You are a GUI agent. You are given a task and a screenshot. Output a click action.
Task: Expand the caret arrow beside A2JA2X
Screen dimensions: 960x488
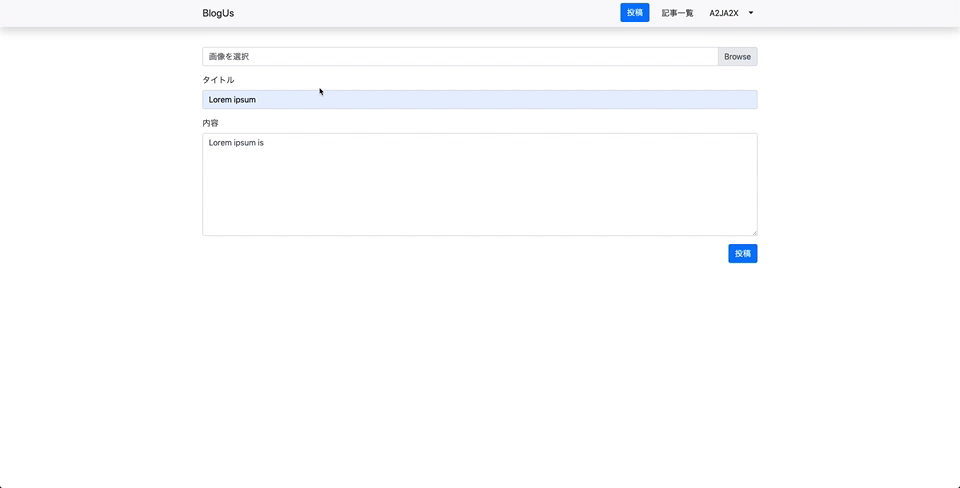click(x=751, y=13)
